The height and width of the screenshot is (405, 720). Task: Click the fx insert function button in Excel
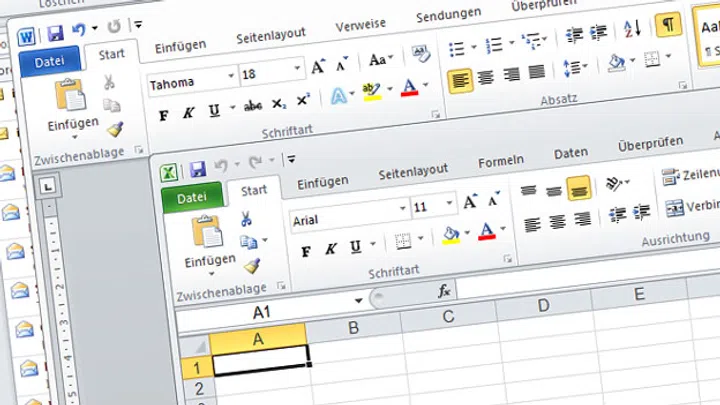coord(444,290)
